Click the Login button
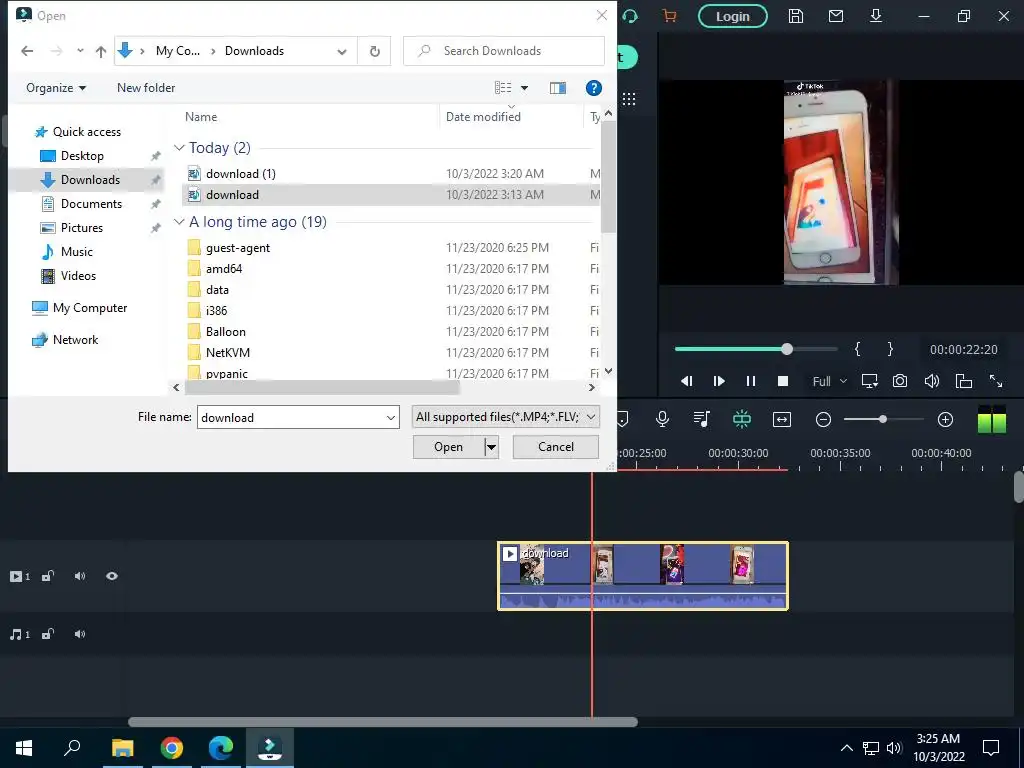The height and width of the screenshot is (768, 1024). tap(733, 16)
